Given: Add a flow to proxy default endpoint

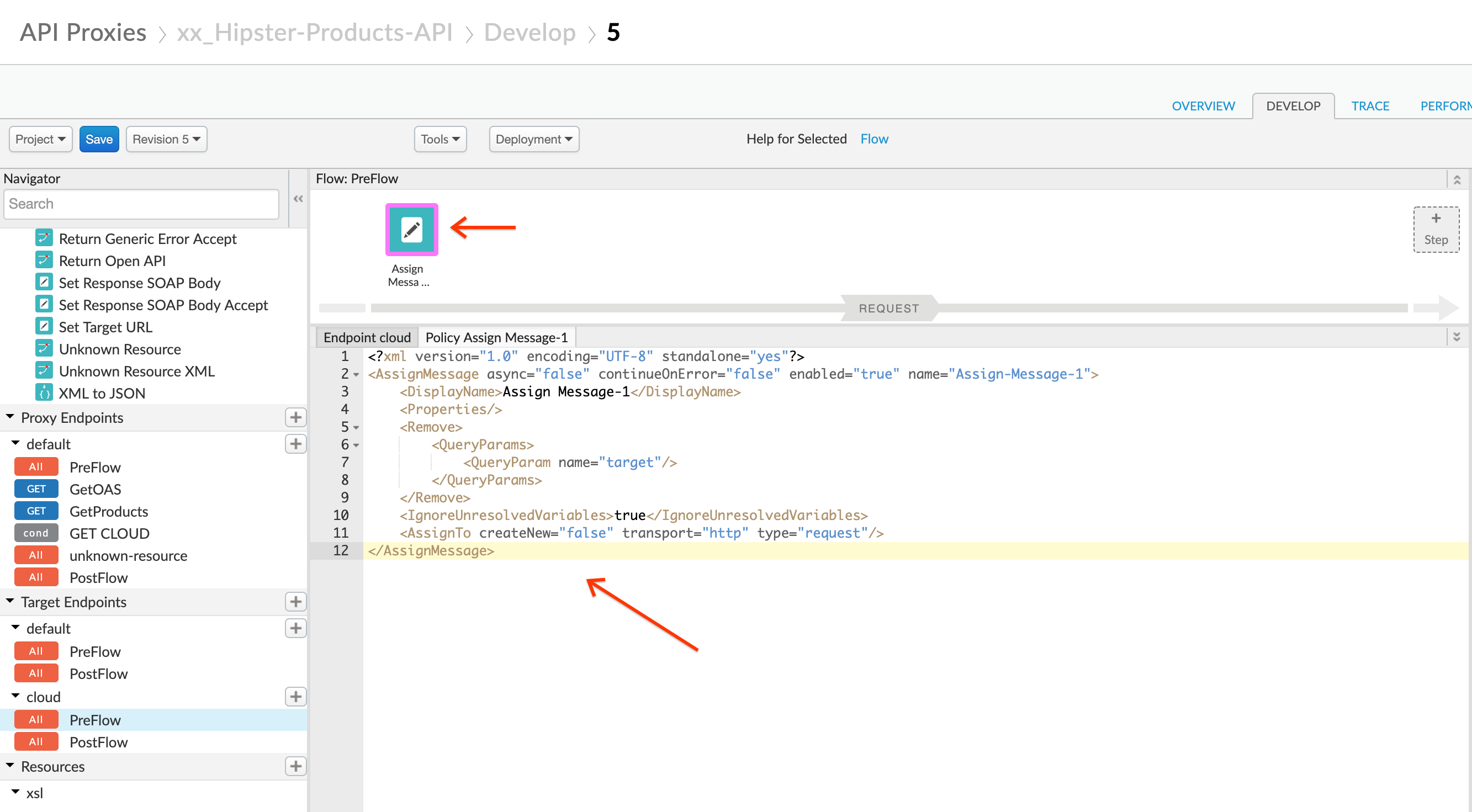Looking at the screenshot, I should pos(295,444).
